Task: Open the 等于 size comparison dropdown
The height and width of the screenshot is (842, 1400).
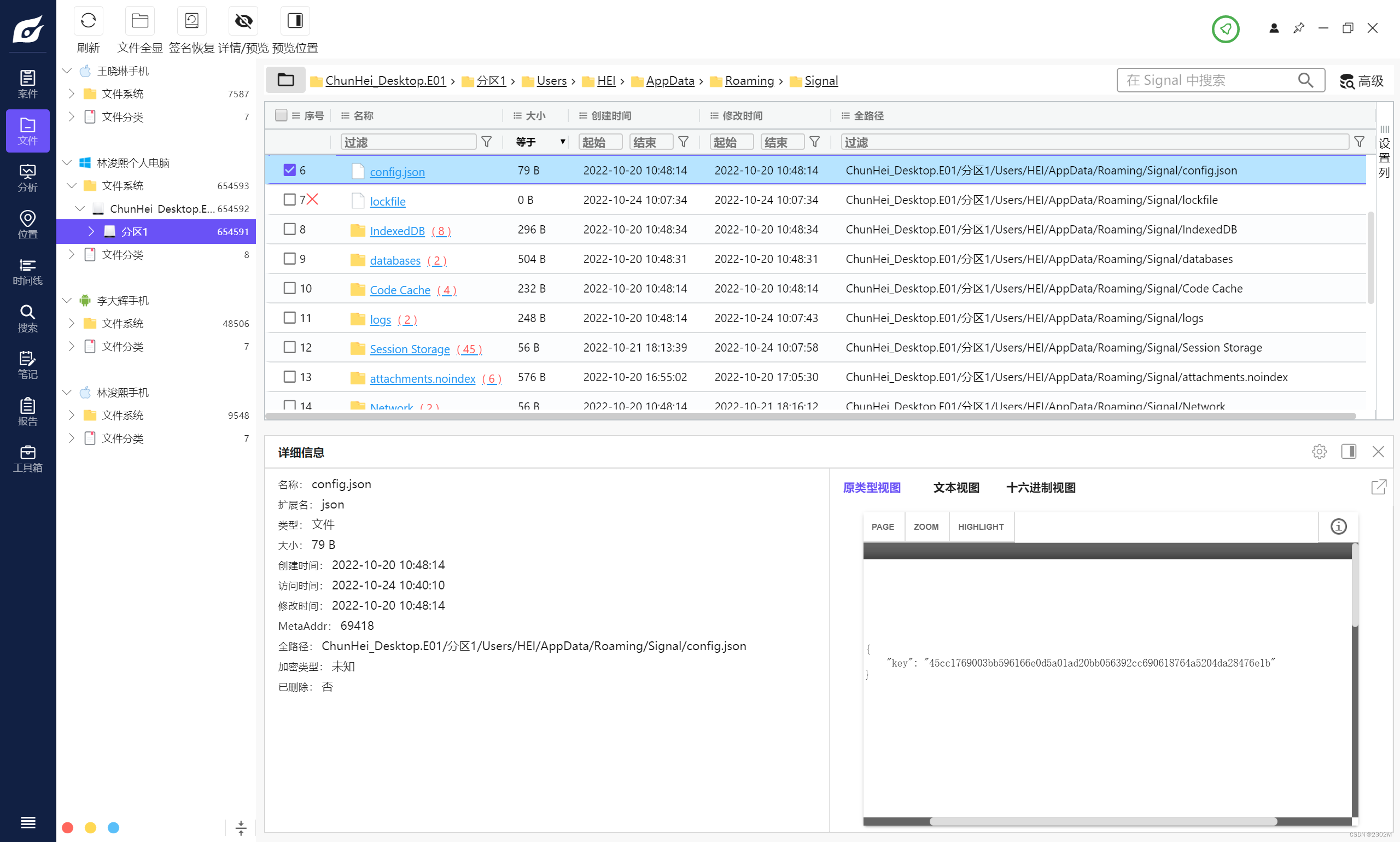Action: [540, 142]
